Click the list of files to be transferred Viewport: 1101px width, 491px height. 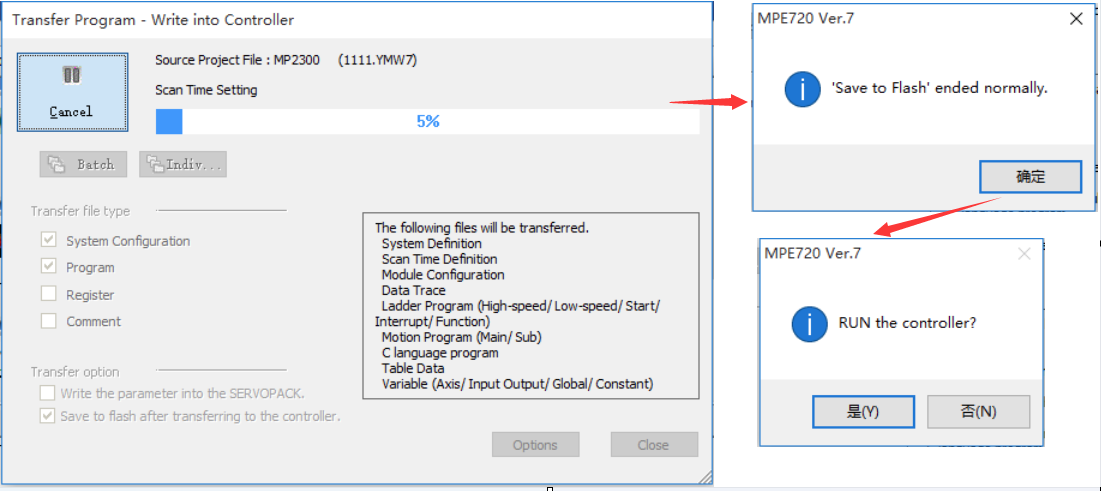[530, 305]
